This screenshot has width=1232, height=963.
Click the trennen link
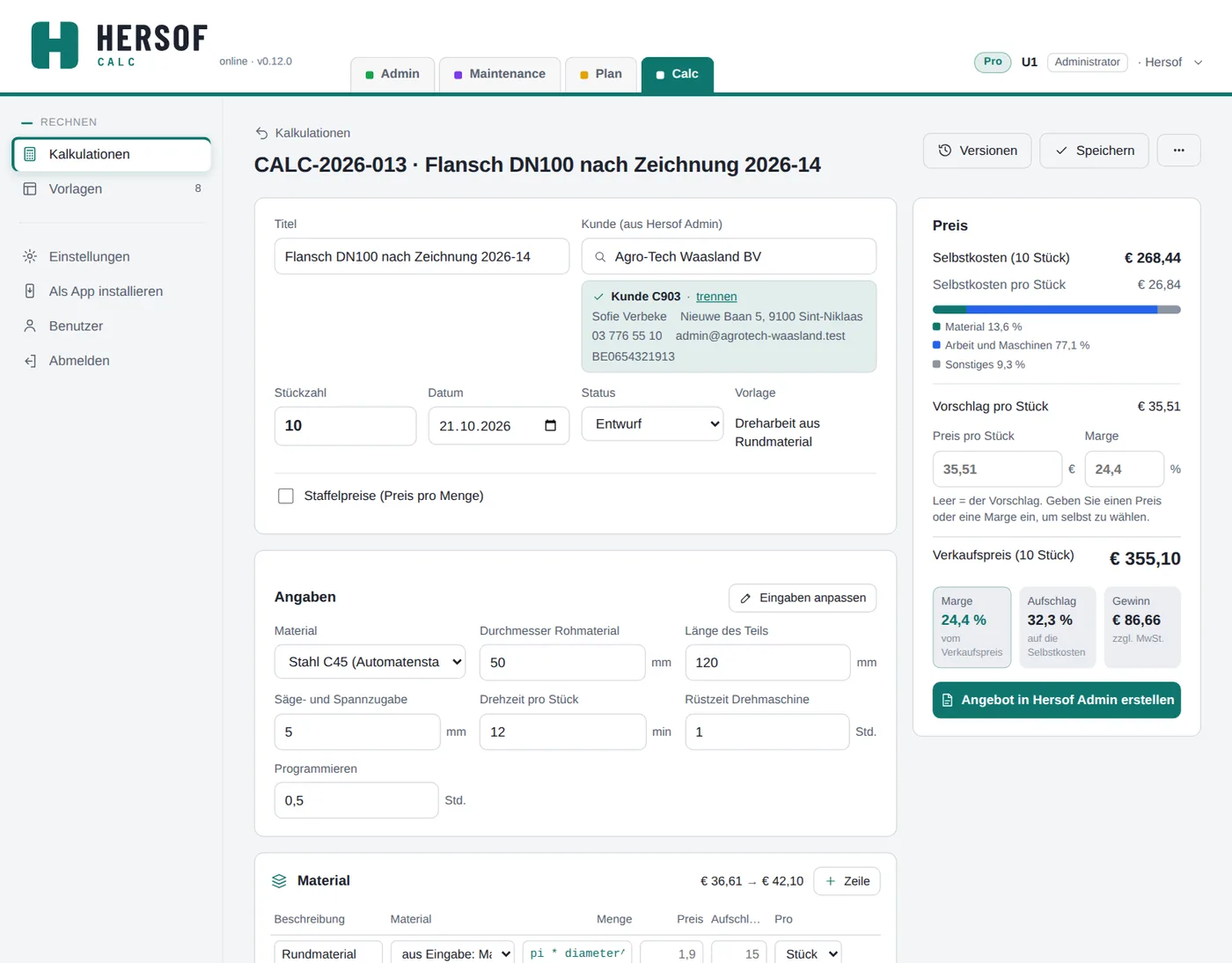tap(716, 297)
